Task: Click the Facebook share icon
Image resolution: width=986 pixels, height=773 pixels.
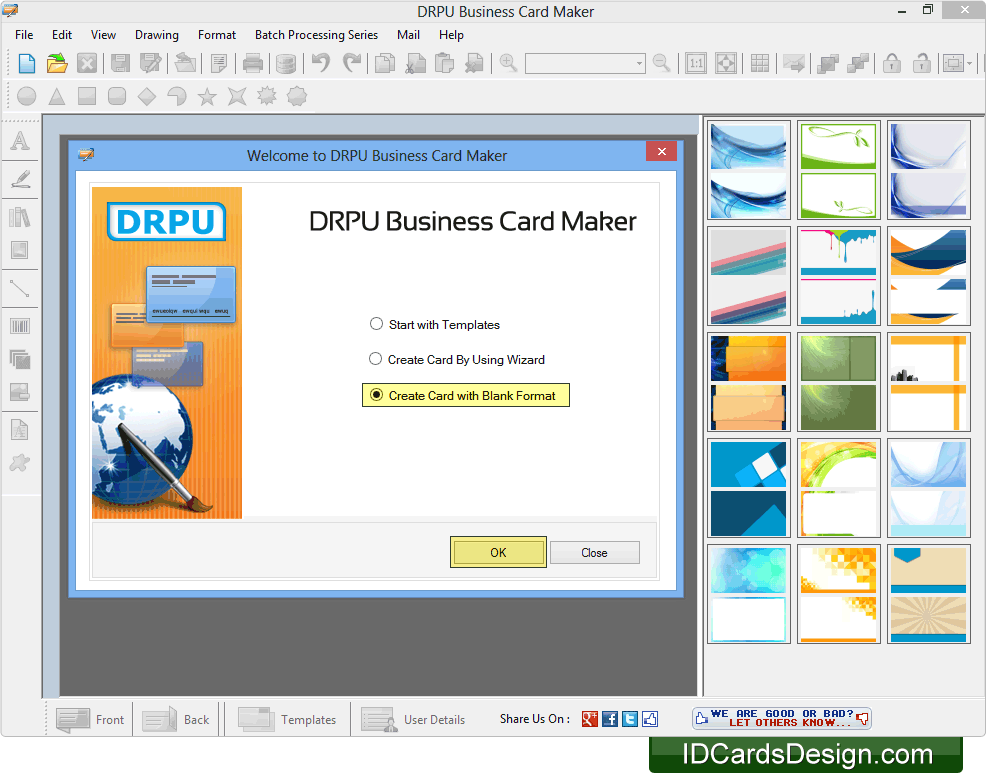Action: pos(610,719)
